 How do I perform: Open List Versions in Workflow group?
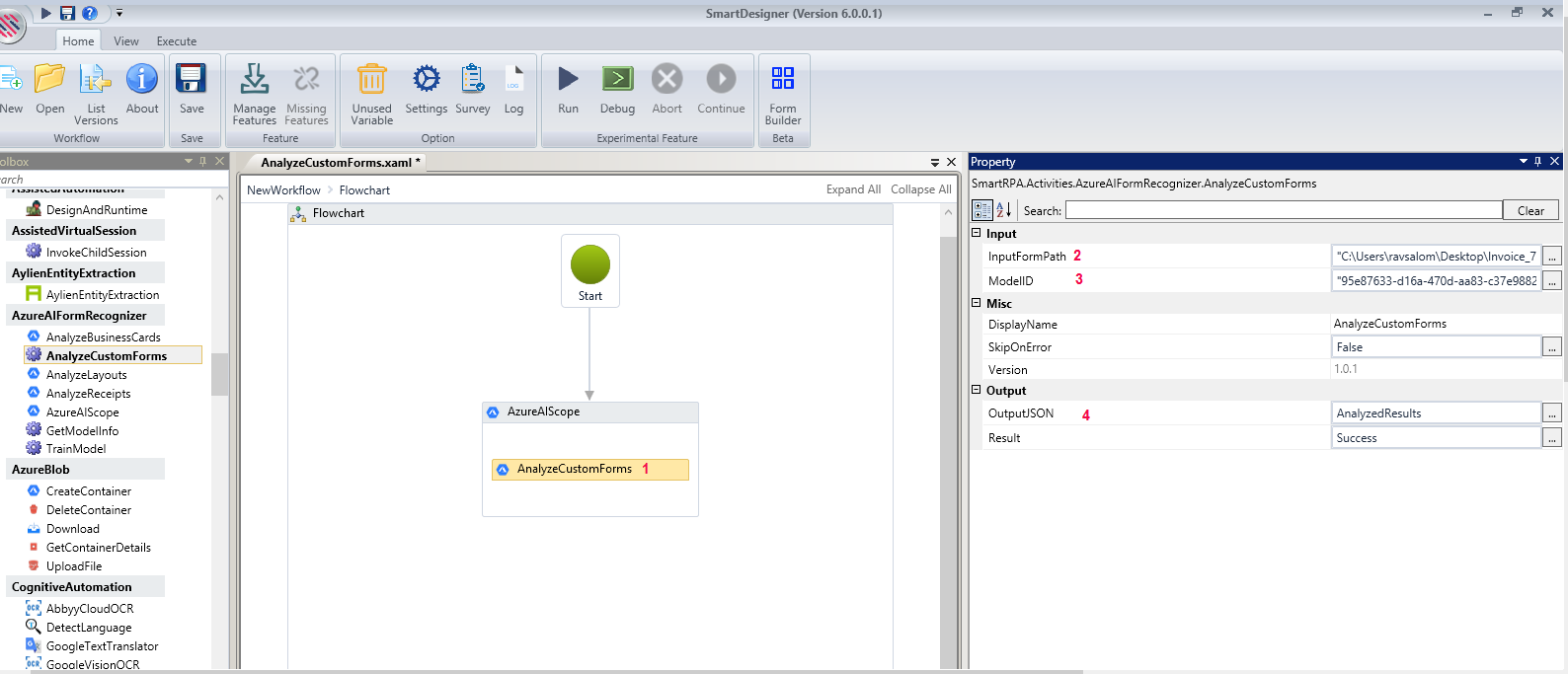[96, 79]
